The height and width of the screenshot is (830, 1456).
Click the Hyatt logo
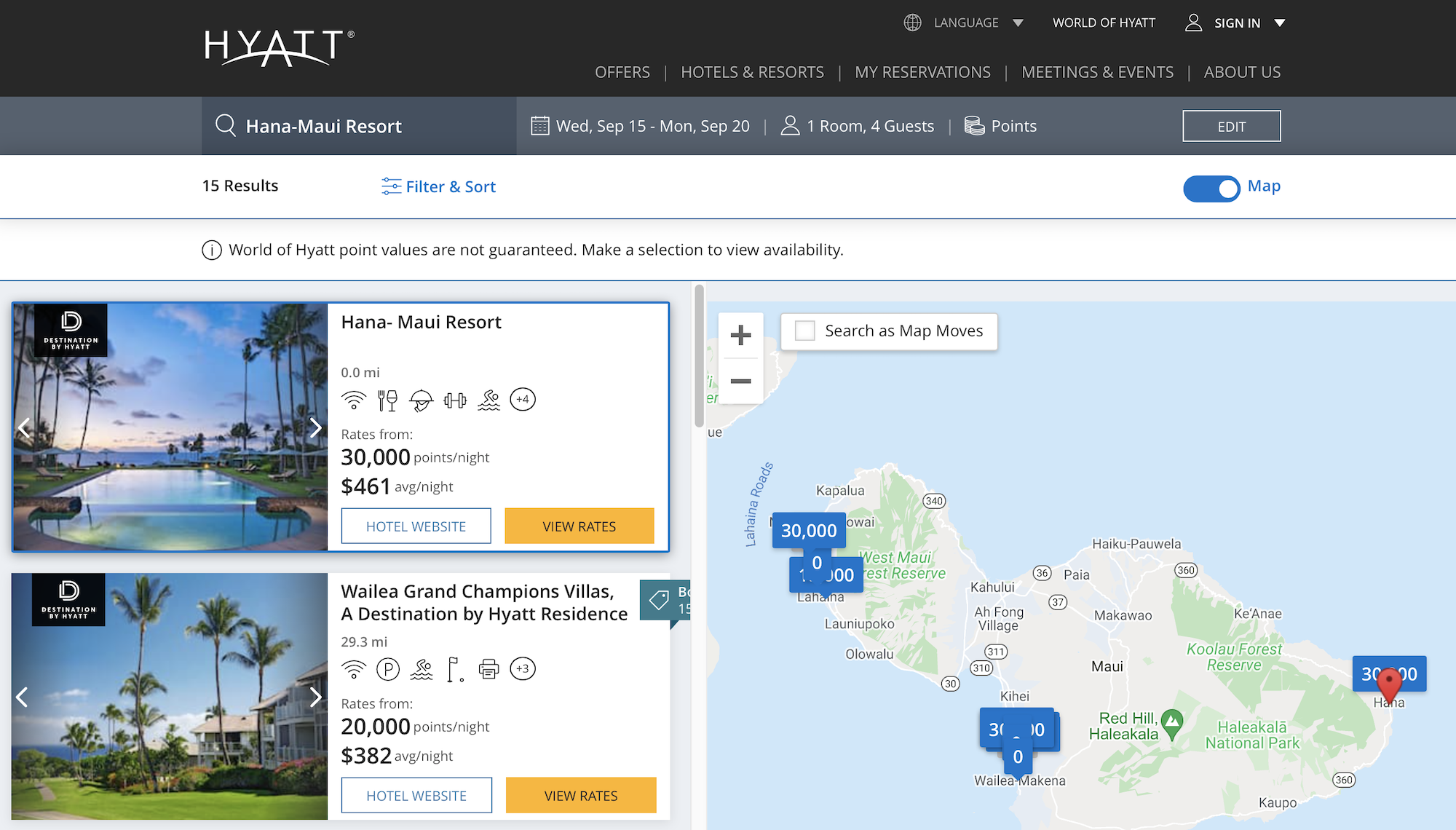(279, 47)
